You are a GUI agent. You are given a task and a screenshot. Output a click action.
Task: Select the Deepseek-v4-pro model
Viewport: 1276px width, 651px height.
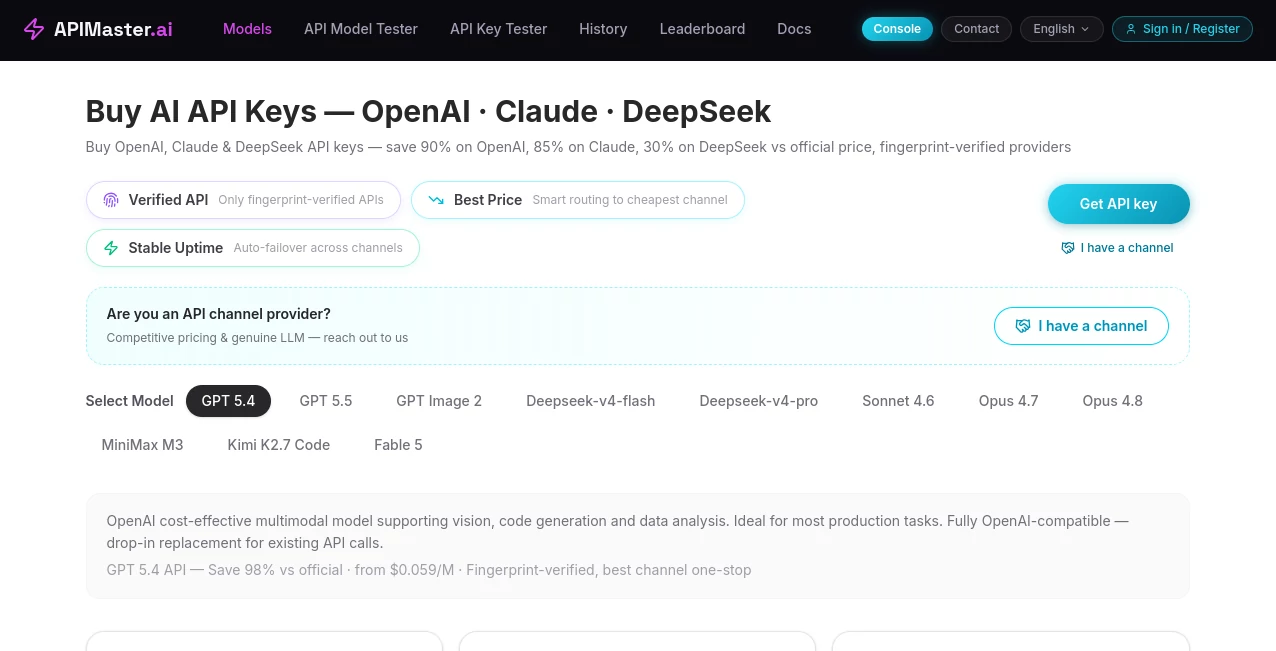tap(759, 401)
